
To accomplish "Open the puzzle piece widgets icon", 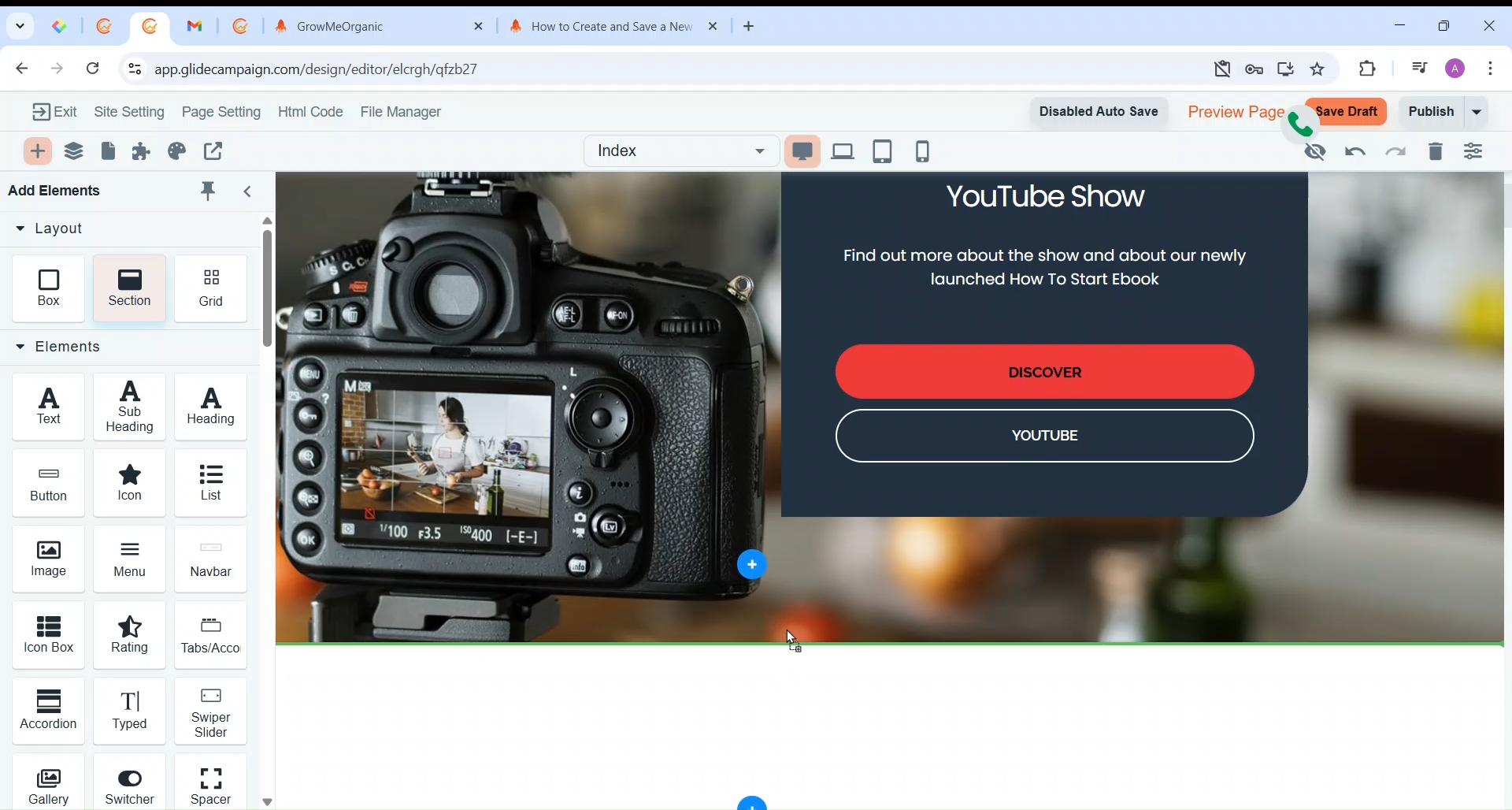I will pyautogui.click(x=142, y=151).
